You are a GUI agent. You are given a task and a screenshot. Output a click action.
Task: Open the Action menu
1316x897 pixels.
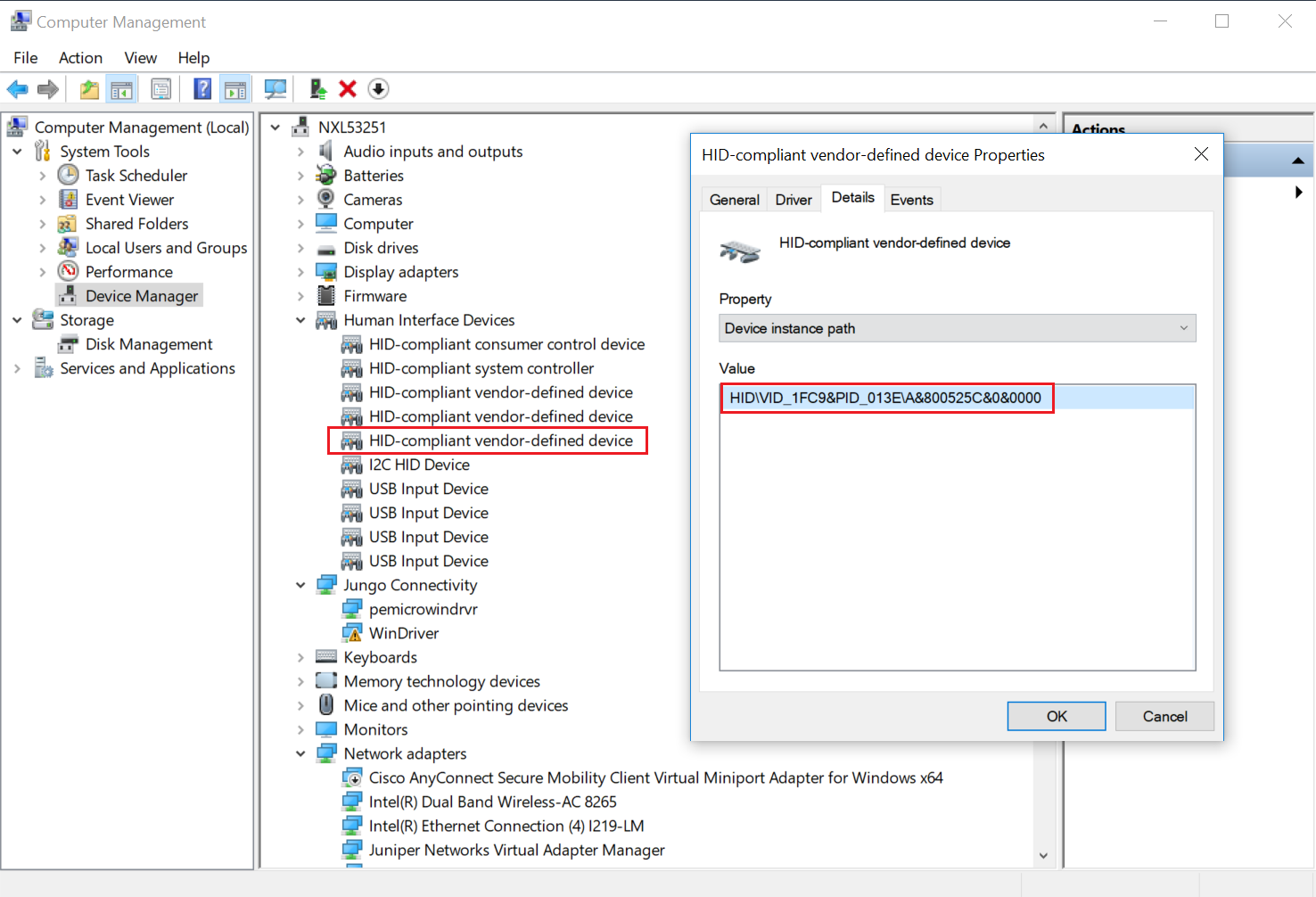(x=80, y=58)
